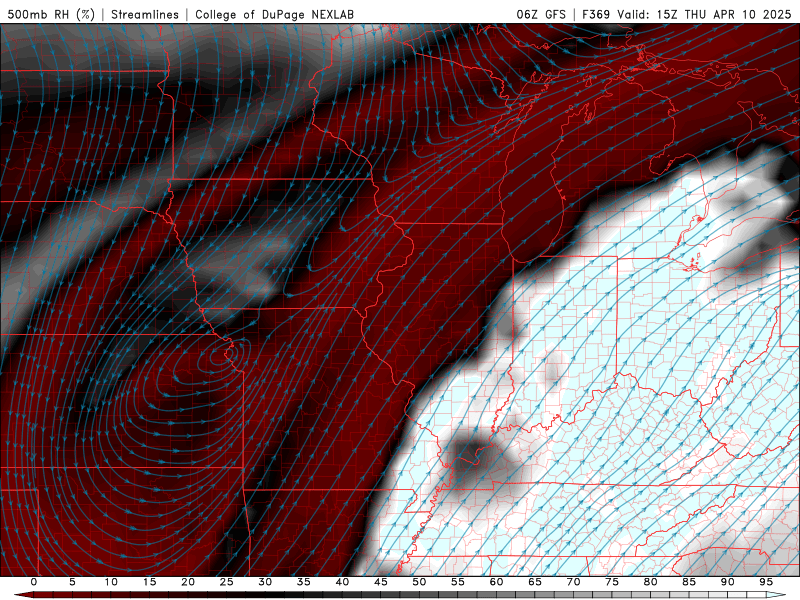800x600 pixels.
Task: Click the "20" colorbar tick label
Action: tap(188, 582)
